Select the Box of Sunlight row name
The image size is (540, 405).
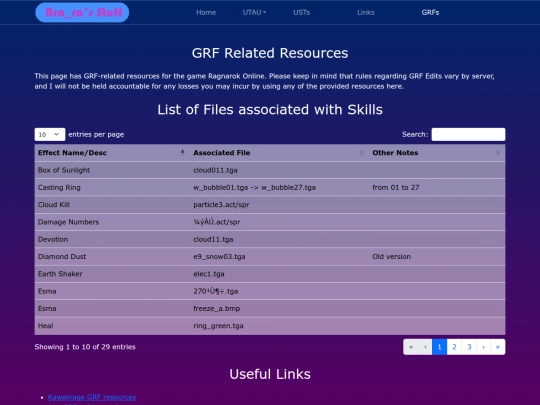click(x=64, y=170)
